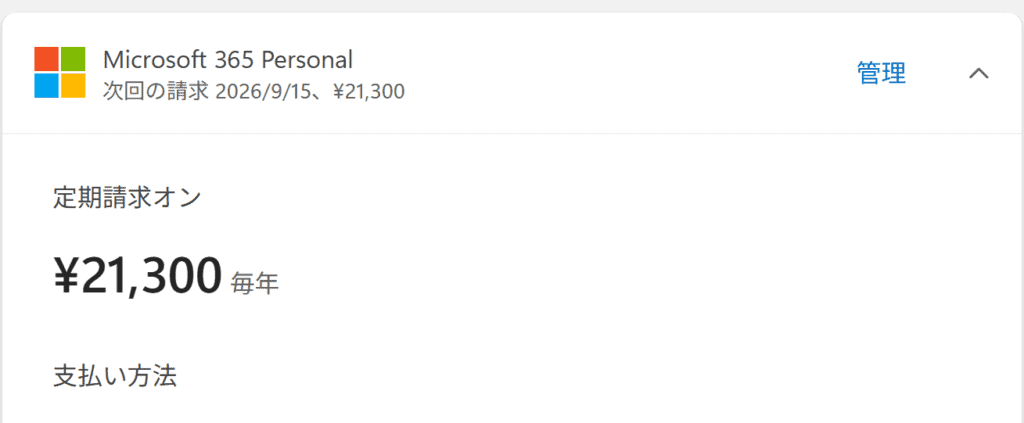Click the divider line below the header
The image size is (1024, 423).
512,133
